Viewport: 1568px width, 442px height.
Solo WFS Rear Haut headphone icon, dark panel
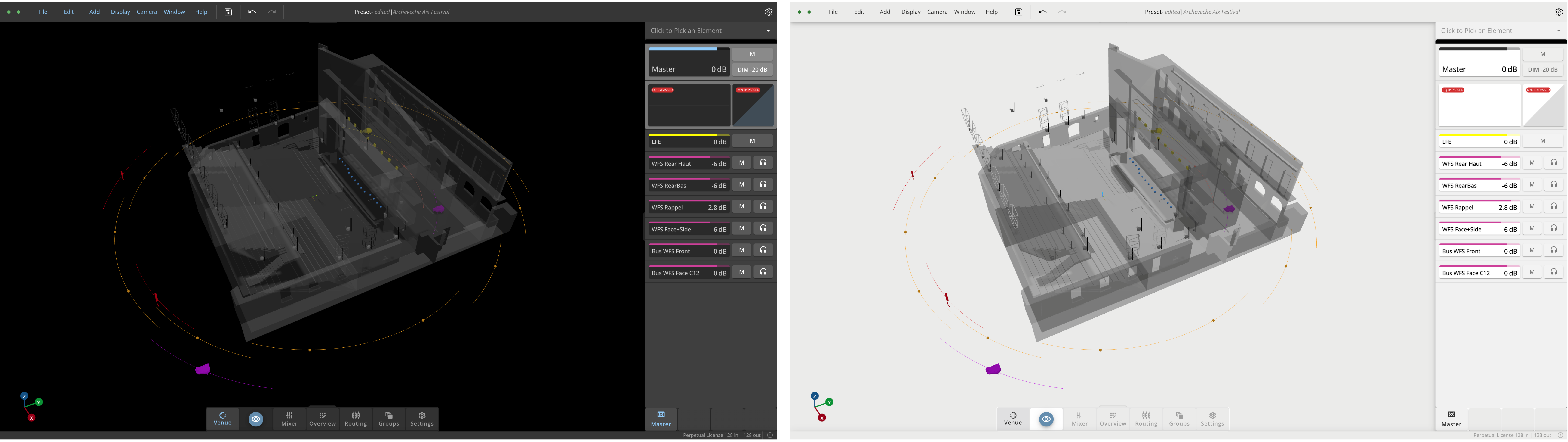coord(763,163)
